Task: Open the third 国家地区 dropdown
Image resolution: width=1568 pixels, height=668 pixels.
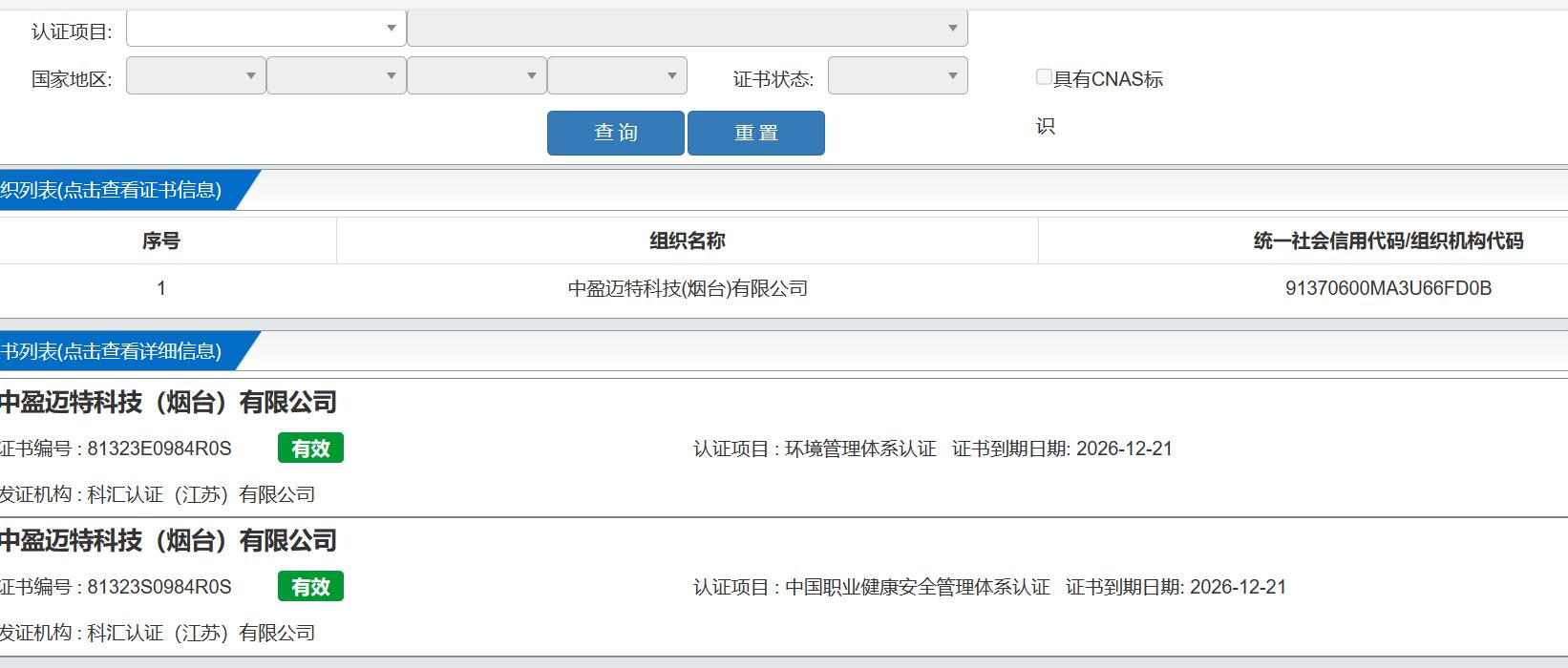Action: 477,76
